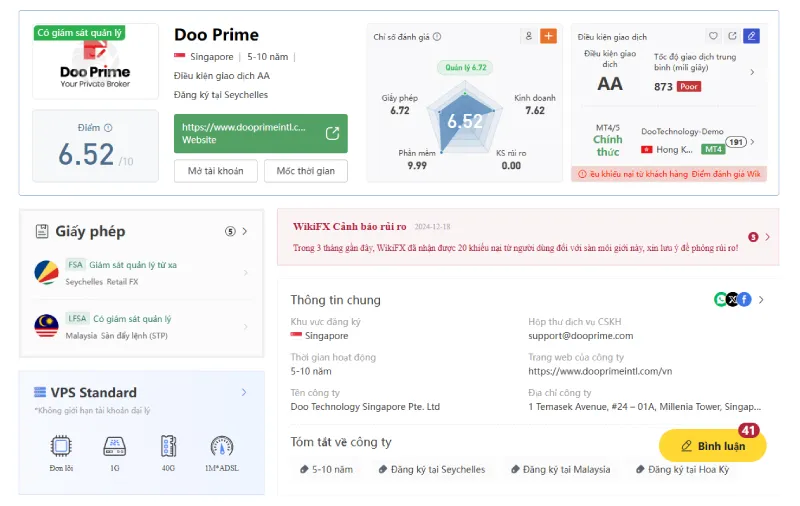Click the orange plus compare icon
Screen dimensions: 800x506
548,36
